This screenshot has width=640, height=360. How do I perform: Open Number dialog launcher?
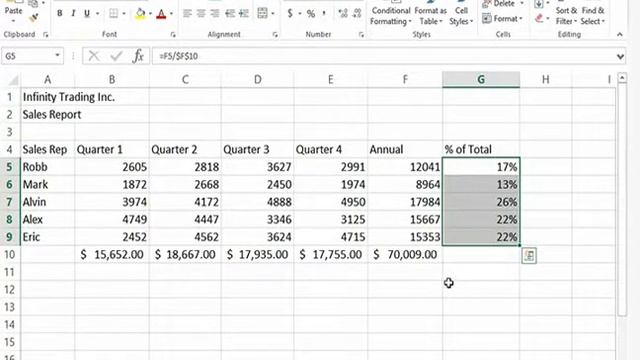(x=361, y=35)
